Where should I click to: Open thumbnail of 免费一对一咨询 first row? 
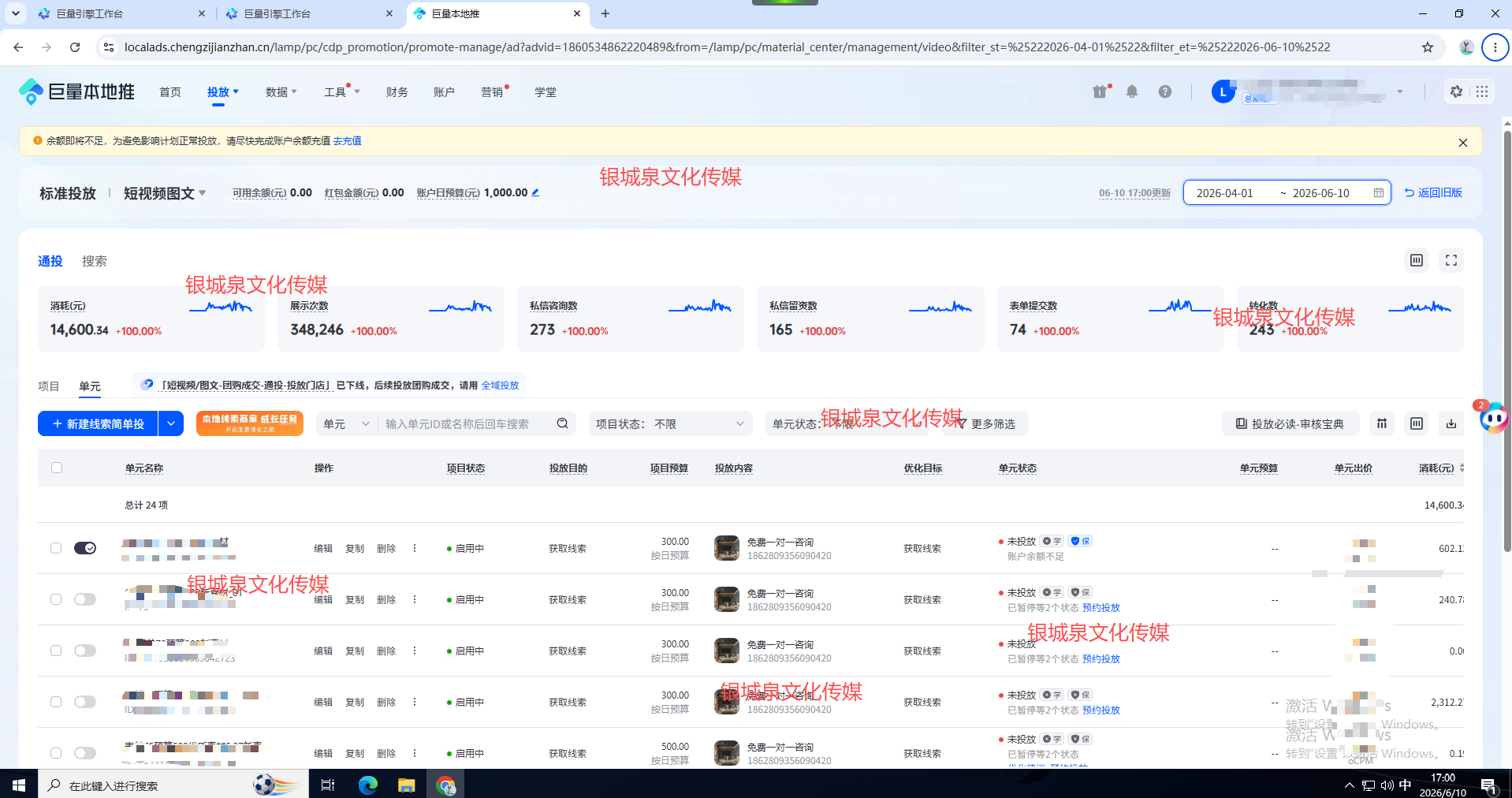727,548
